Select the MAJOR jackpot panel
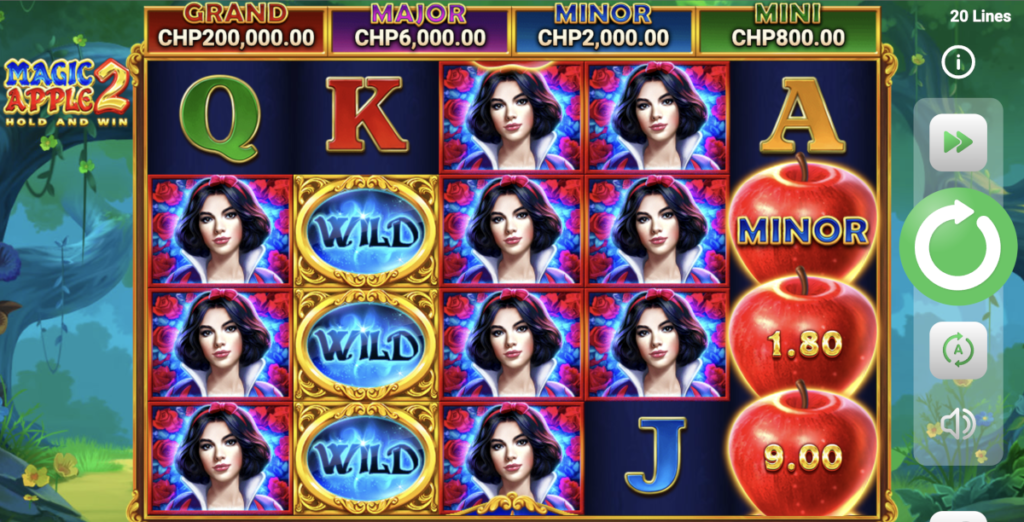 point(420,30)
